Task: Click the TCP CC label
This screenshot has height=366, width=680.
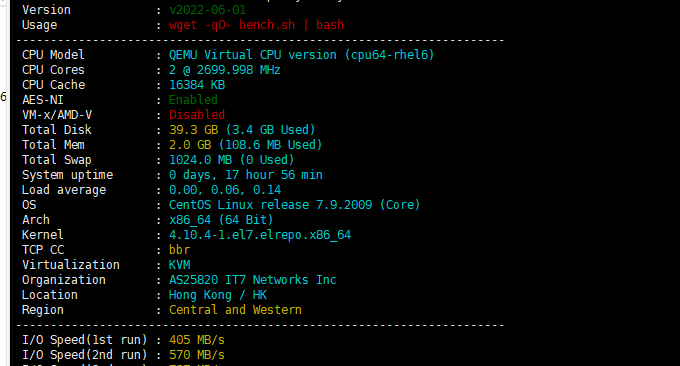Action: coord(43,250)
